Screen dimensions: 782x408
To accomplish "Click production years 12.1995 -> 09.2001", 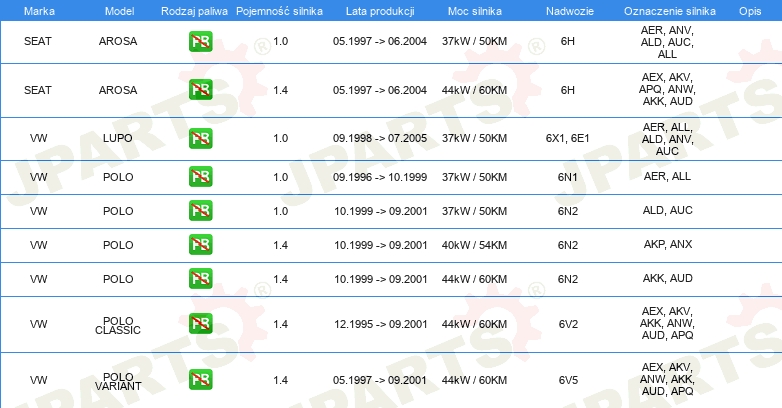I will [x=381, y=324].
